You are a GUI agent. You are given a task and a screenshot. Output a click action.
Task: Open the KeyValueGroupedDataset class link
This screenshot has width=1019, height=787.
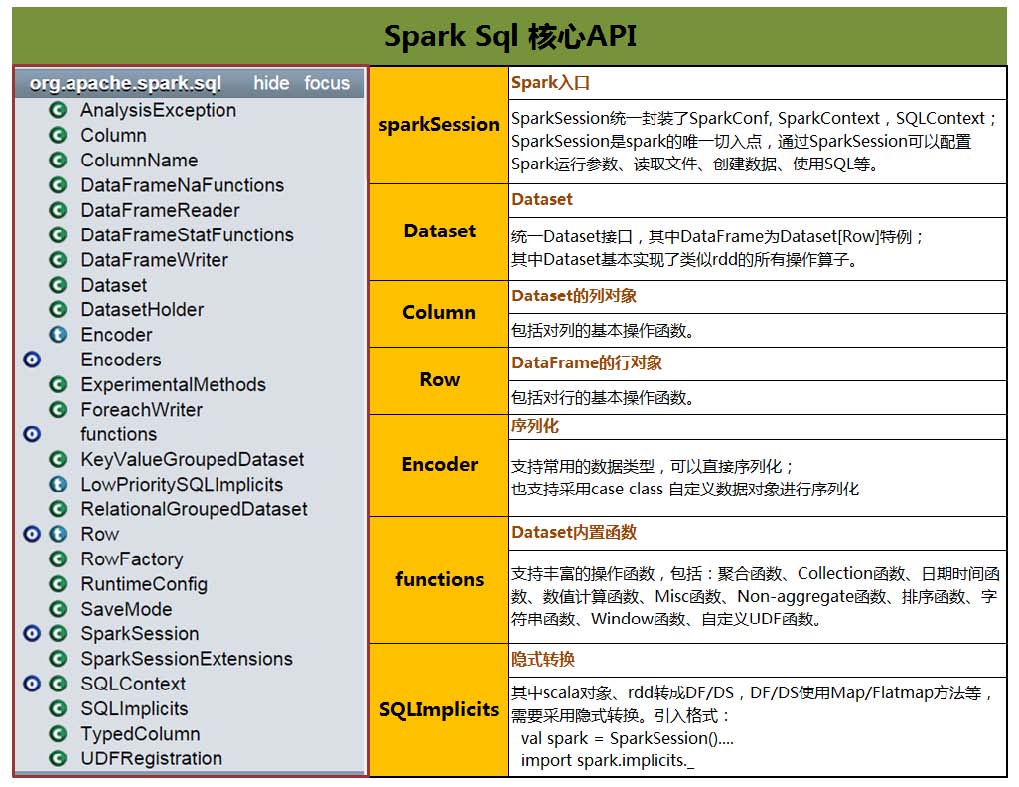[192, 459]
